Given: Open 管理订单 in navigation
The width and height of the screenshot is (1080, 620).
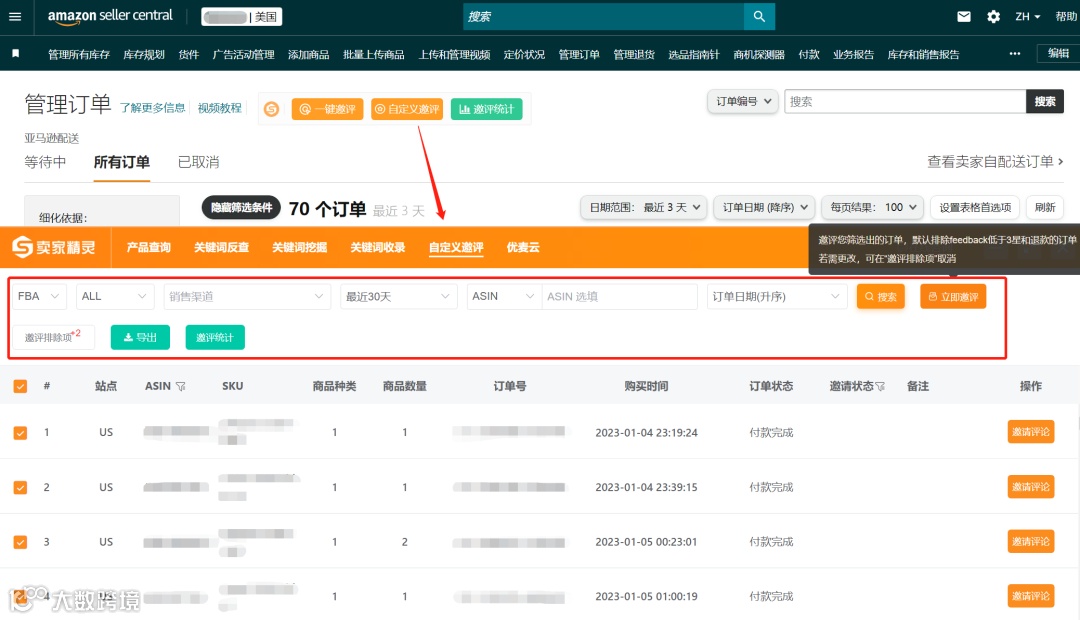Looking at the screenshot, I should [579, 54].
